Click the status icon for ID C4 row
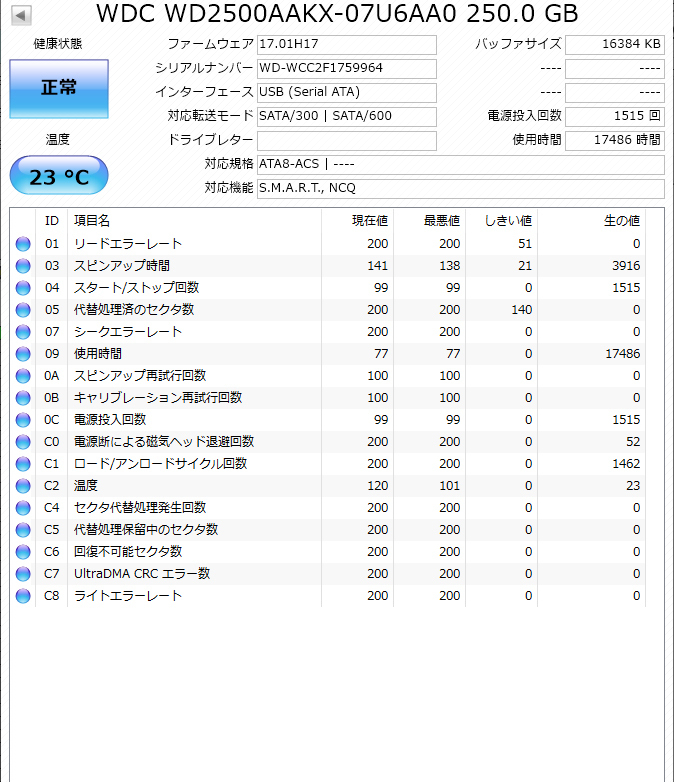674x782 pixels. tap(23, 508)
